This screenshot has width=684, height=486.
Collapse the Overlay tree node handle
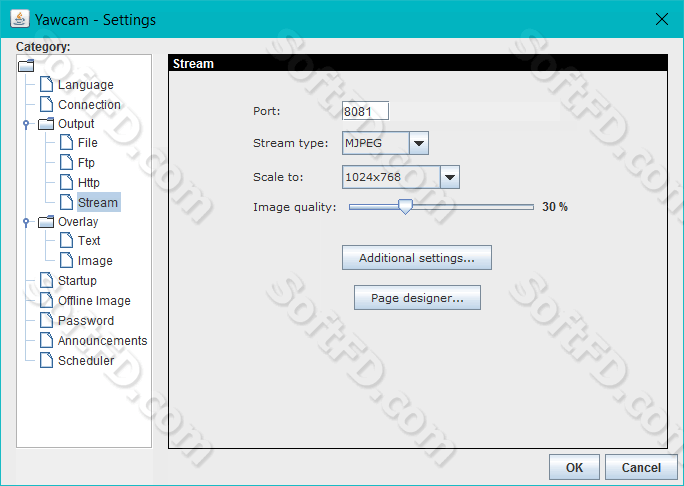[26, 222]
